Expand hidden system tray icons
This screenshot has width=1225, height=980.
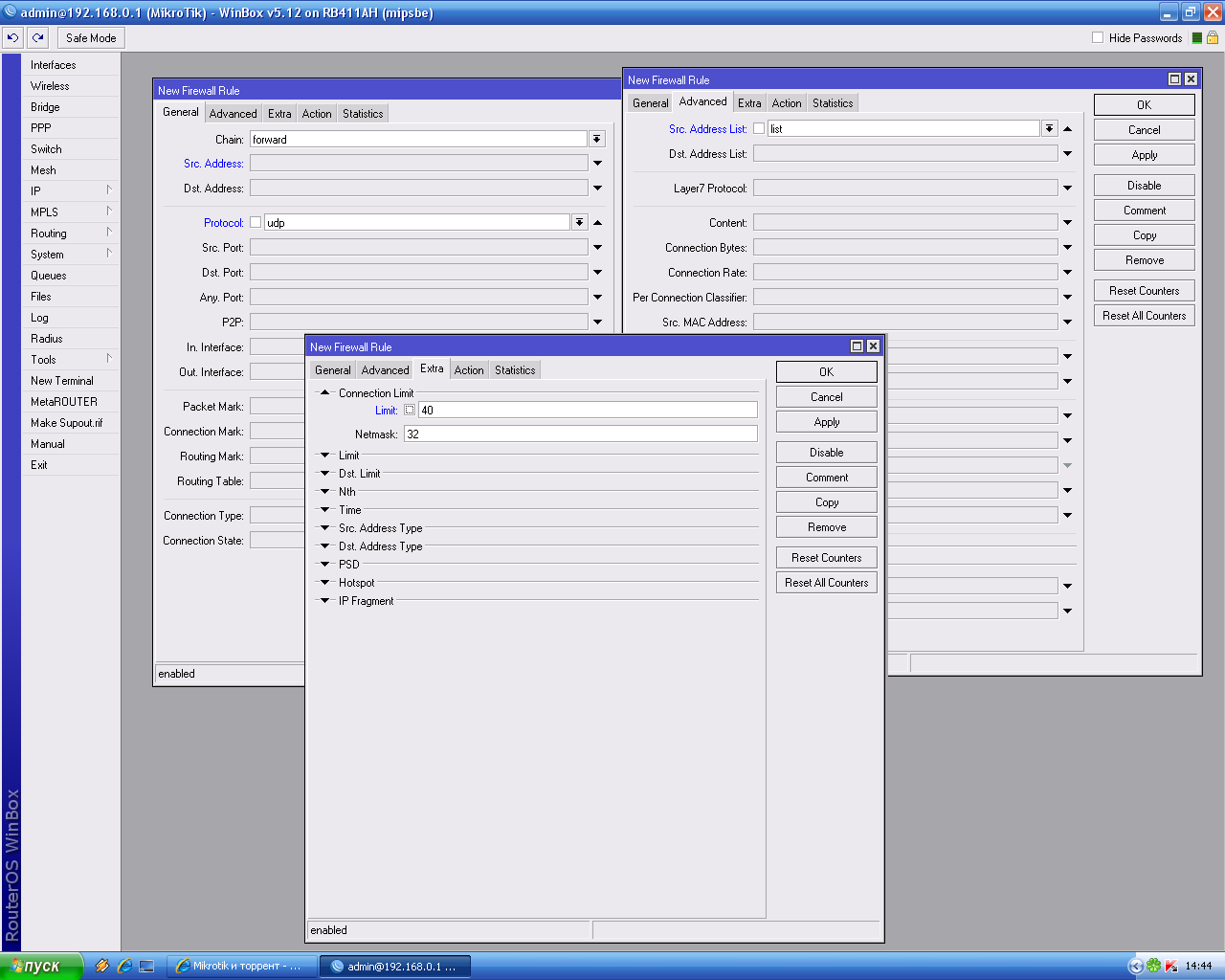(1136, 967)
